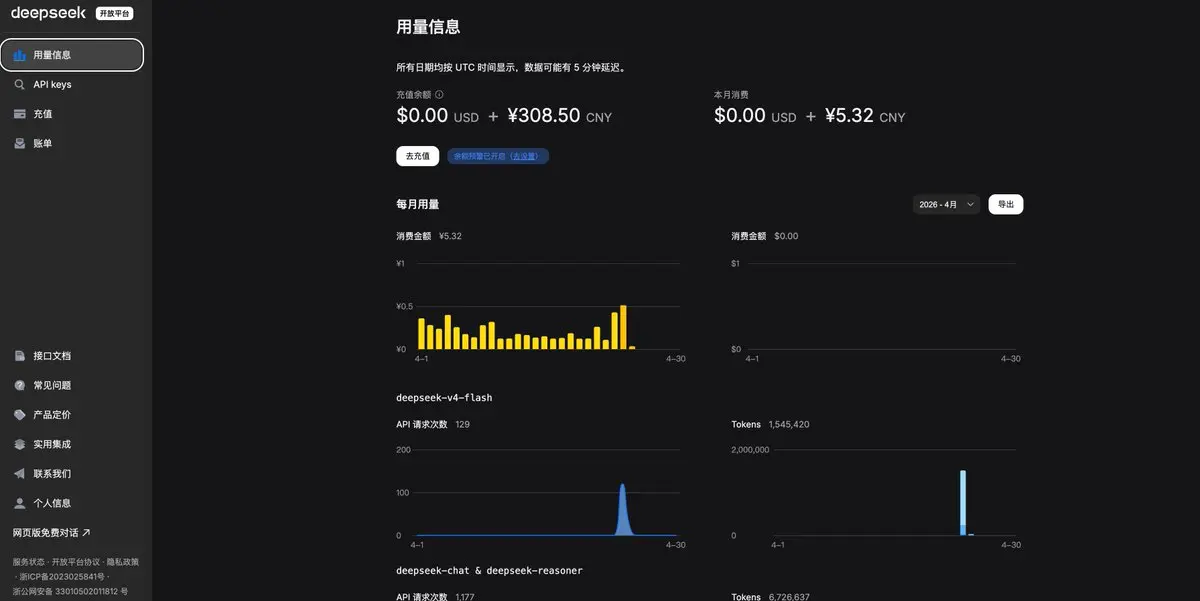Image resolution: width=1200 pixels, height=601 pixels.
Task: Click the 去充值 button
Action: (x=417, y=156)
